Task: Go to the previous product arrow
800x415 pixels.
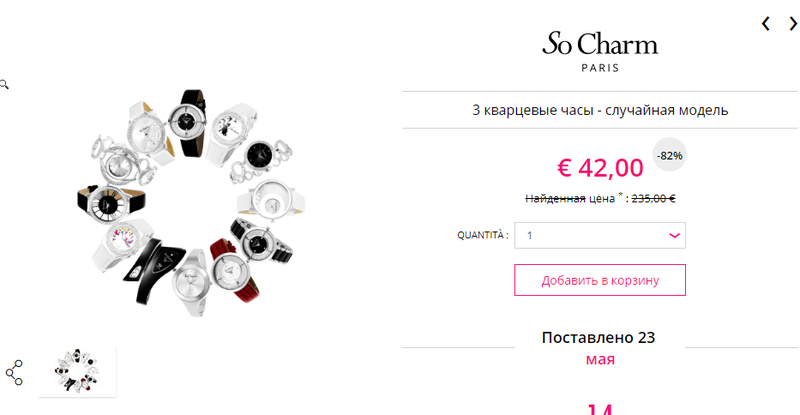Action: point(765,23)
